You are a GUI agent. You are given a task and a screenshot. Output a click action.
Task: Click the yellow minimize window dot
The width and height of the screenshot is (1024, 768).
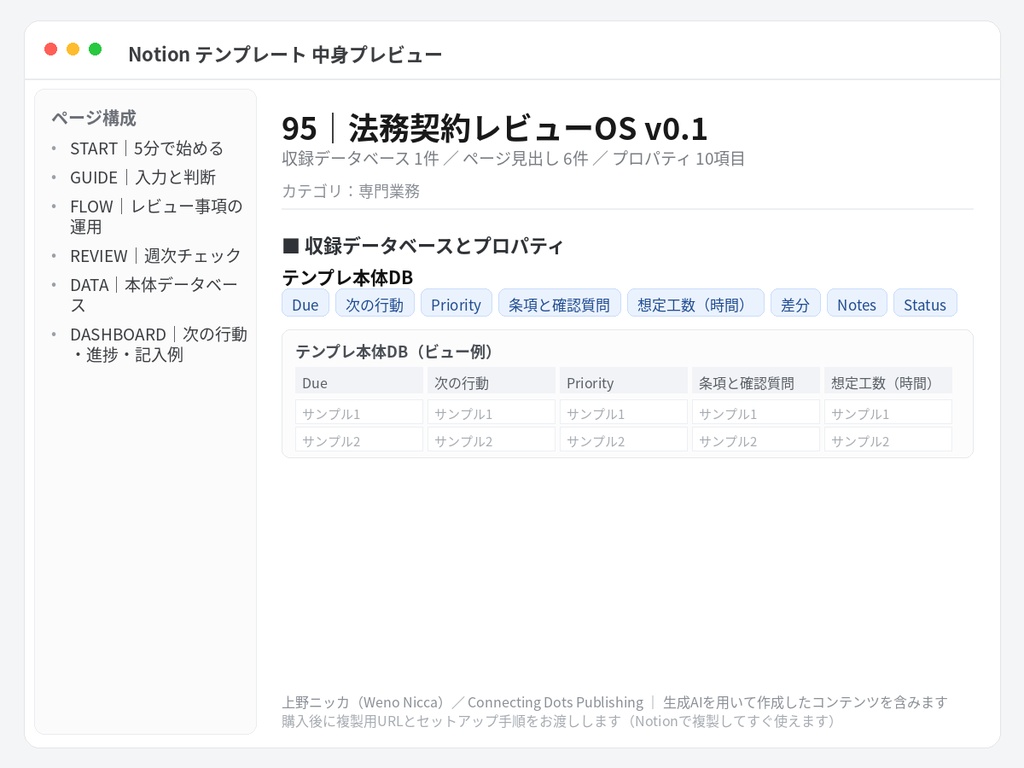pos(73,49)
